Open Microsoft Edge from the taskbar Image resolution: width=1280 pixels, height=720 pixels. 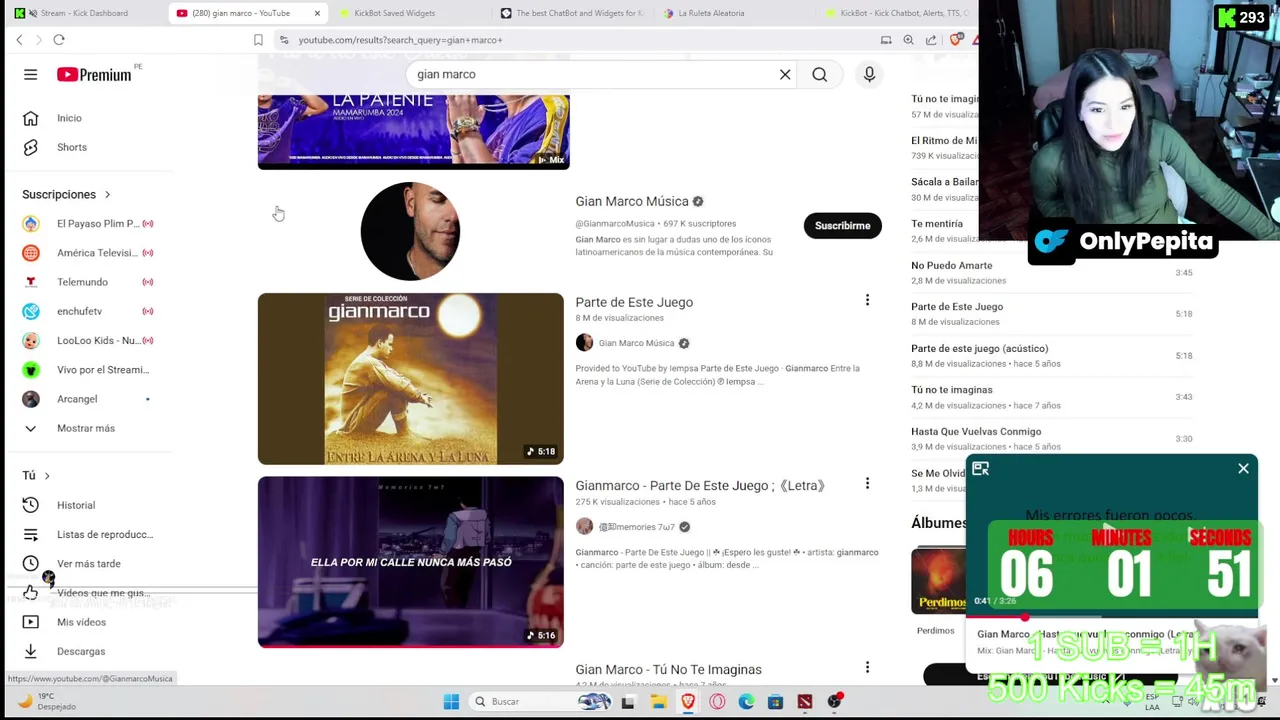(746, 701)
